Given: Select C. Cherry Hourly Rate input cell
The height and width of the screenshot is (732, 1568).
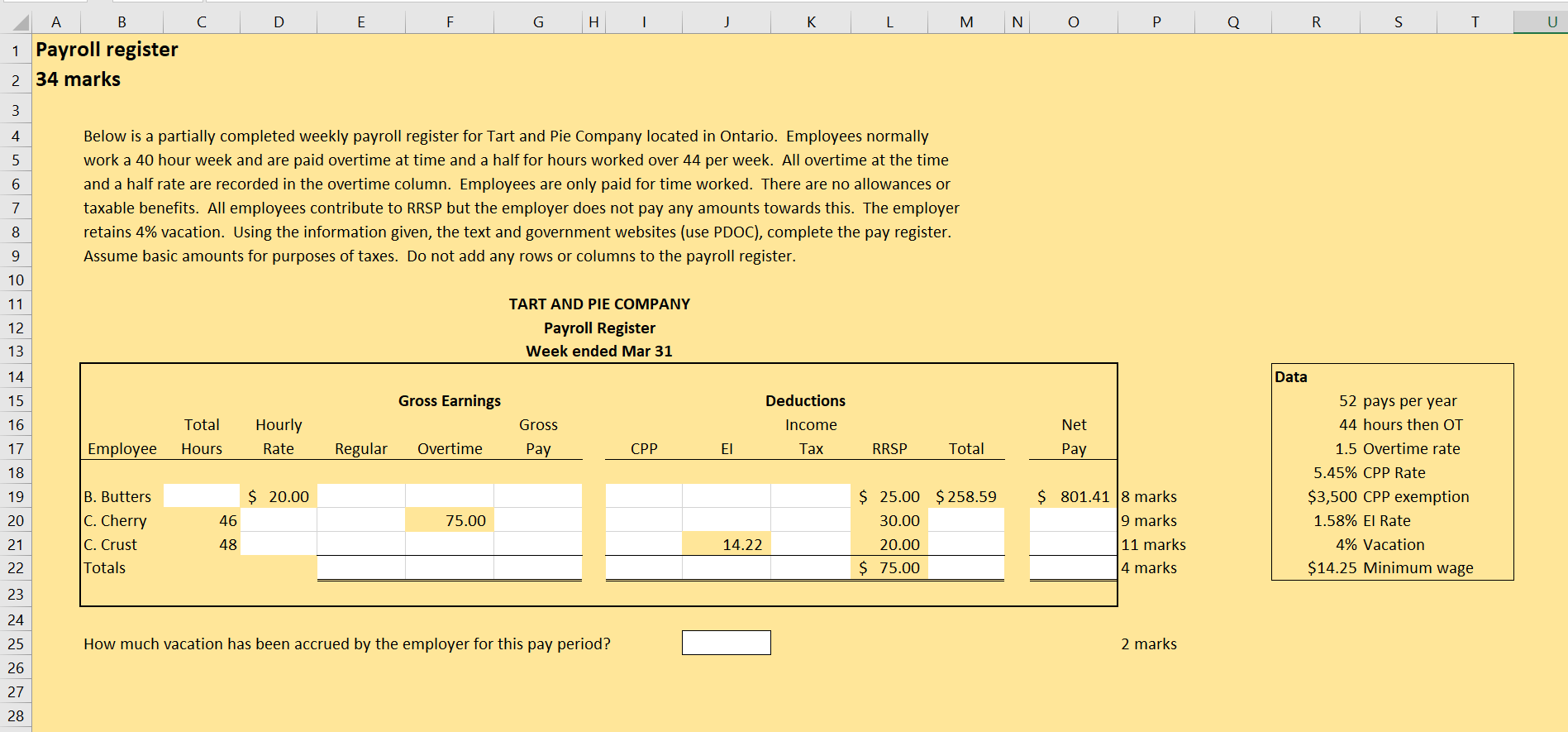Looking at the screenshot, I should (279, 520).
